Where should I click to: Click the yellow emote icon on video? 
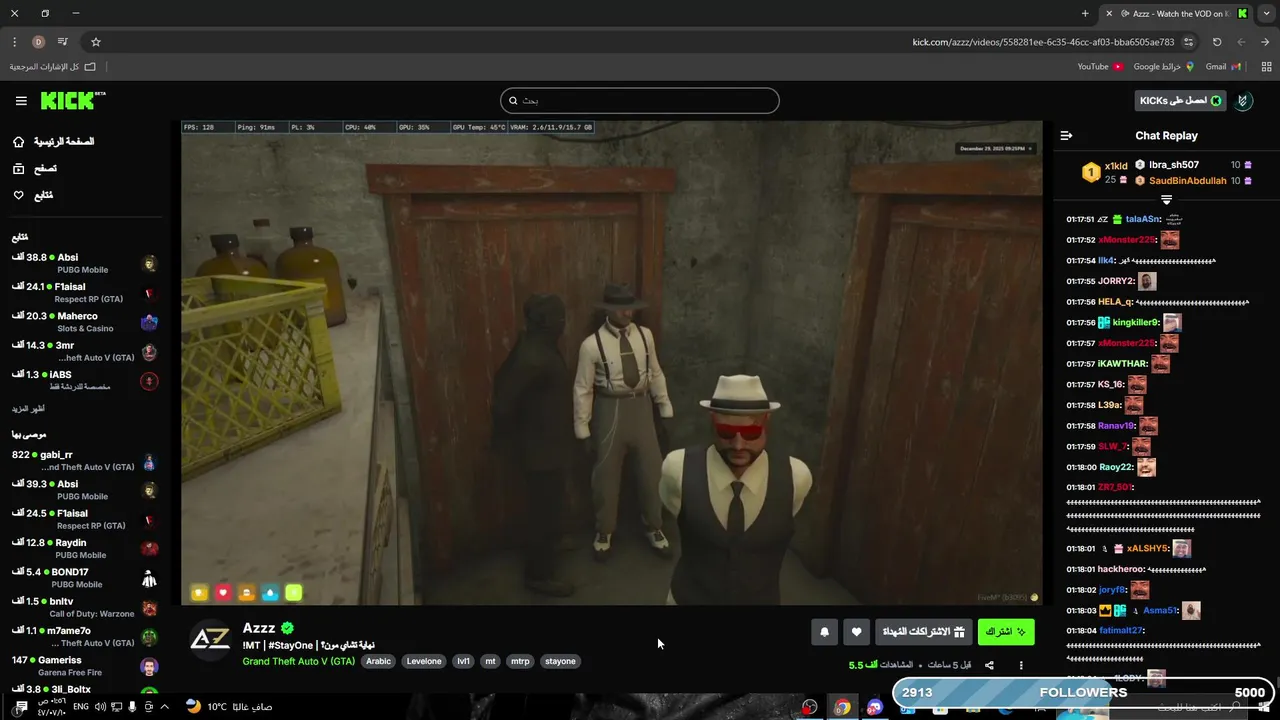[x=199, y=593]
